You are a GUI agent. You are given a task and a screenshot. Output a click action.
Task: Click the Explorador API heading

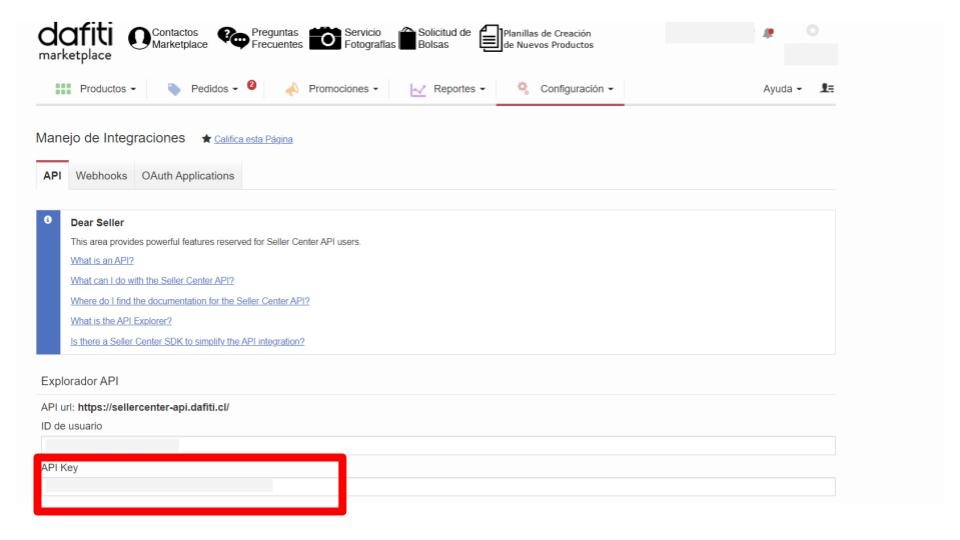pyautogui.click(x=80, y=381)
